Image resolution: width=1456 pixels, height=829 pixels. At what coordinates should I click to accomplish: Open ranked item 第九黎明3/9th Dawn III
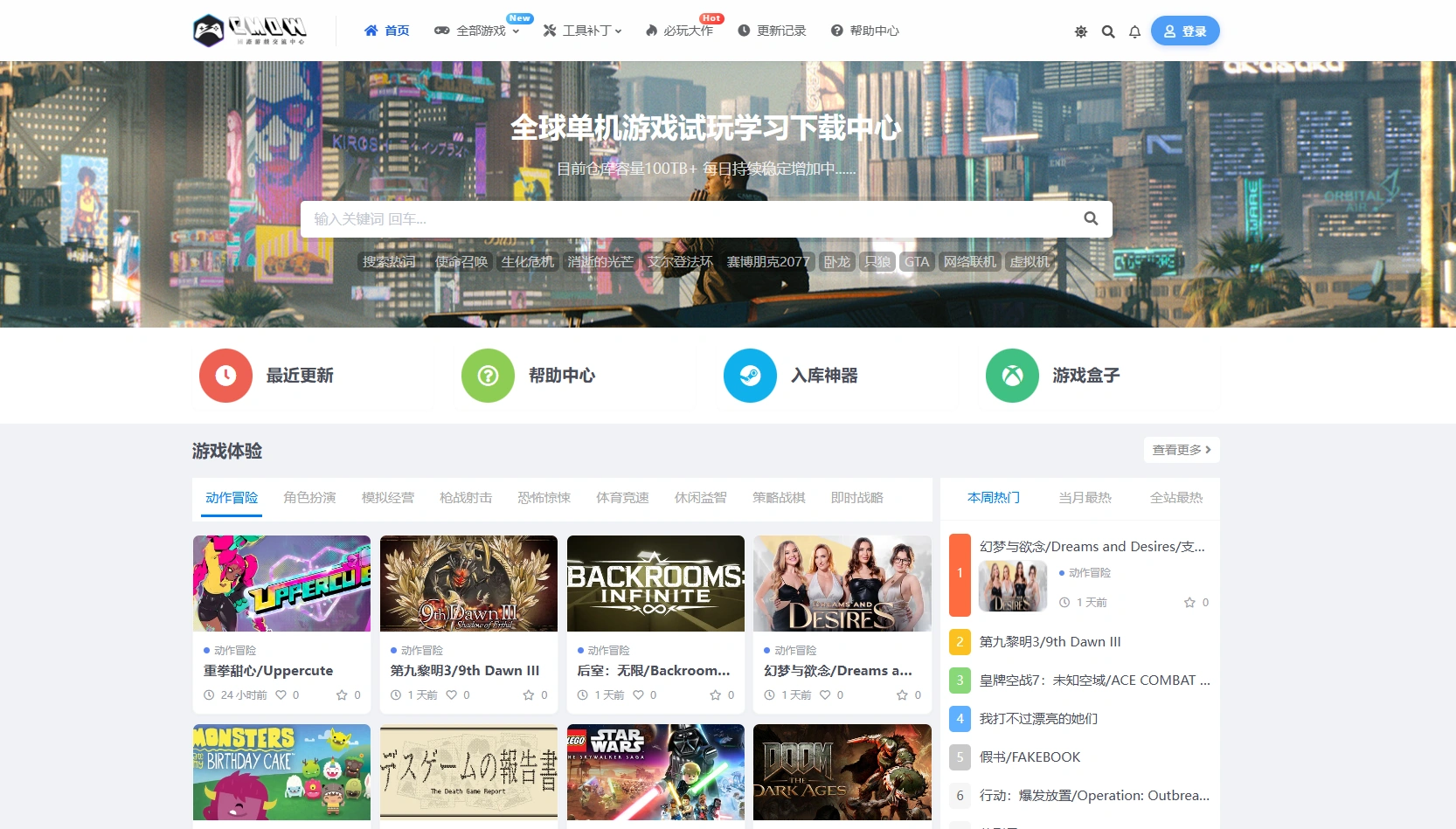(1050, 642)
